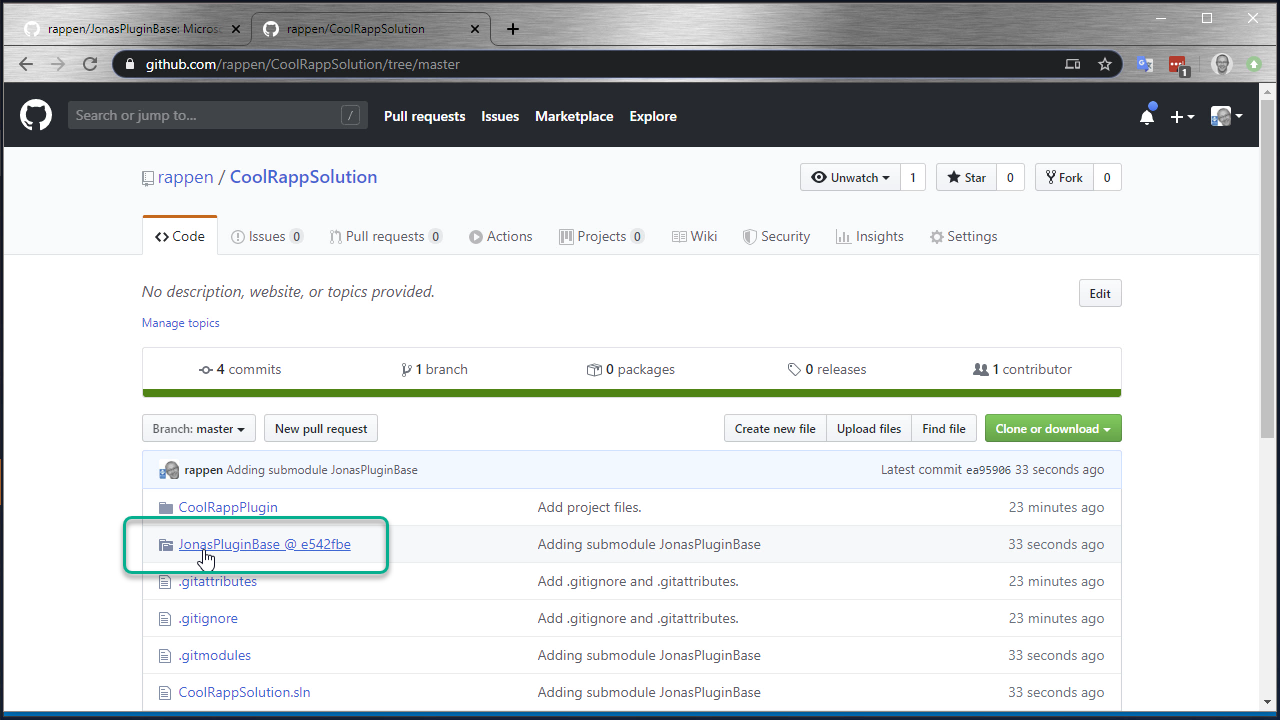Click the Find file button
This screenshot has width=1280, height=720.
tap(944, 429)
